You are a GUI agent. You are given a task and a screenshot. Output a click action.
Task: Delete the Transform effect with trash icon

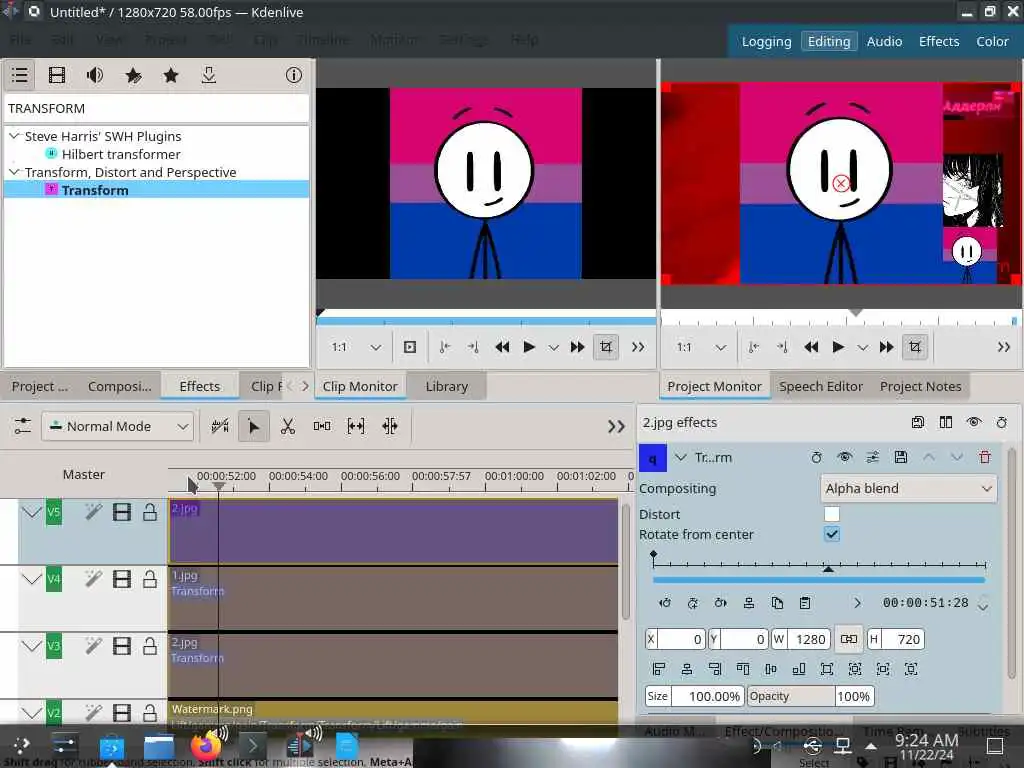click(x=985, y=457)
